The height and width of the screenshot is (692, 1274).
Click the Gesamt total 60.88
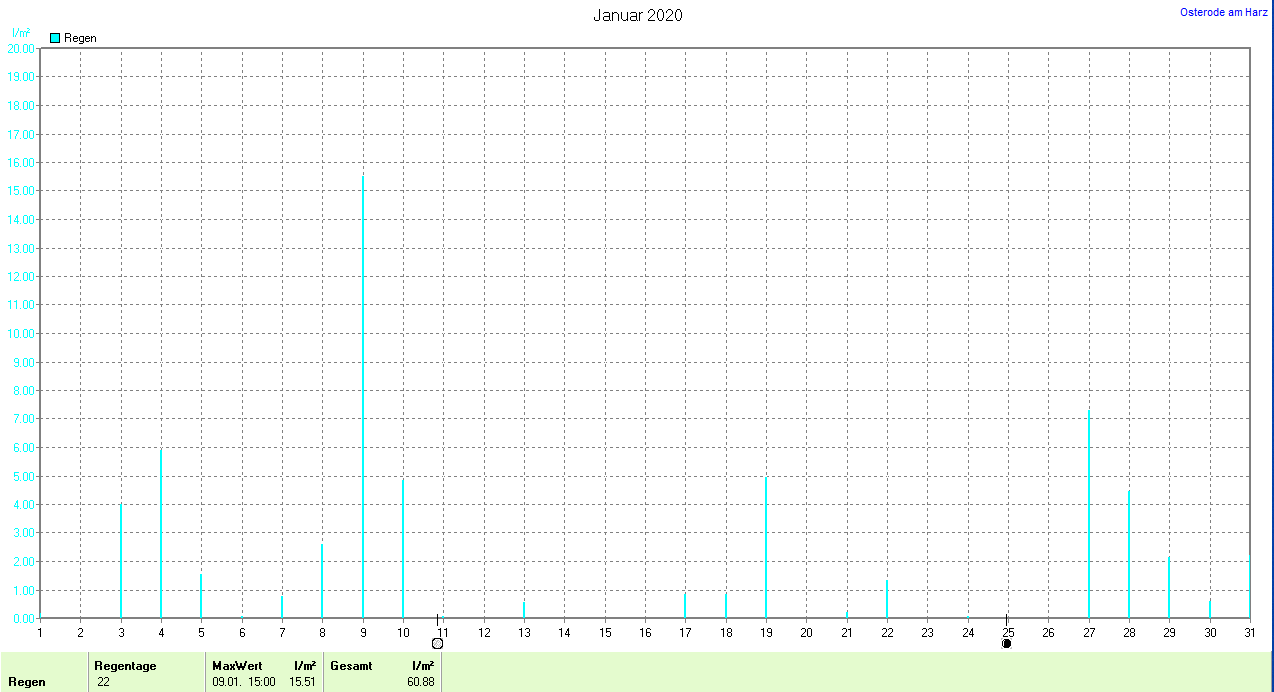tap(420, 682)
